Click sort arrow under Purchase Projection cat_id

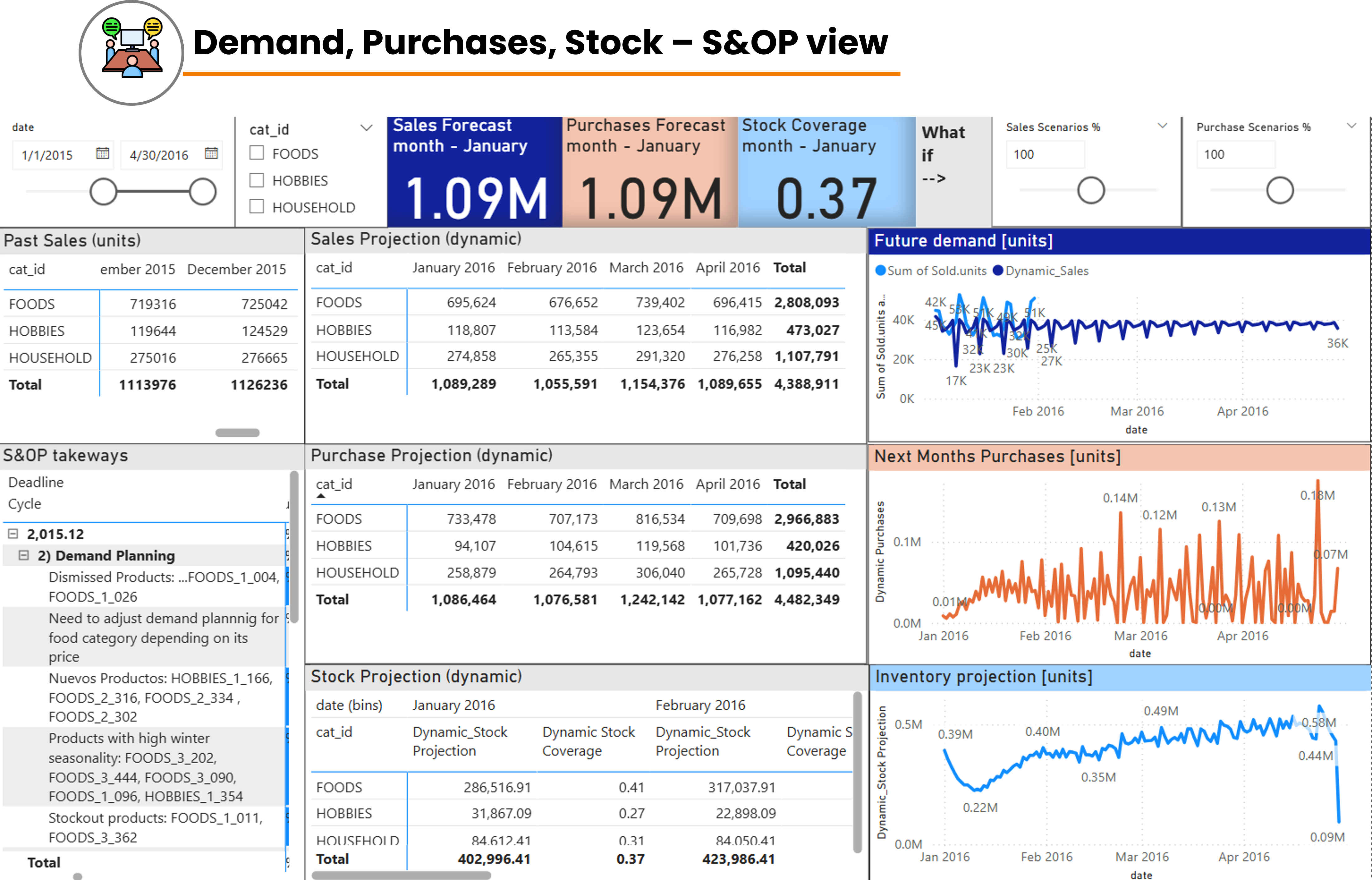coord(321,496)
